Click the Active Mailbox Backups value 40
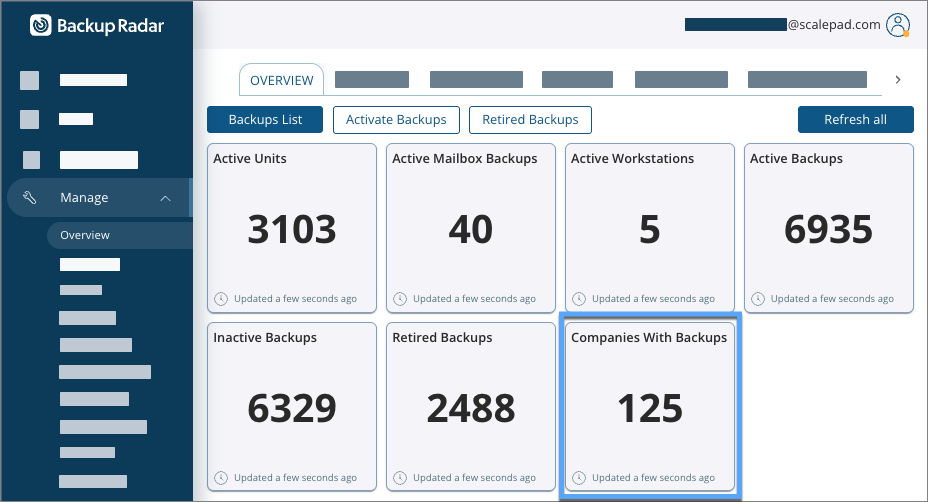928x502 pixels. (471, 229)
